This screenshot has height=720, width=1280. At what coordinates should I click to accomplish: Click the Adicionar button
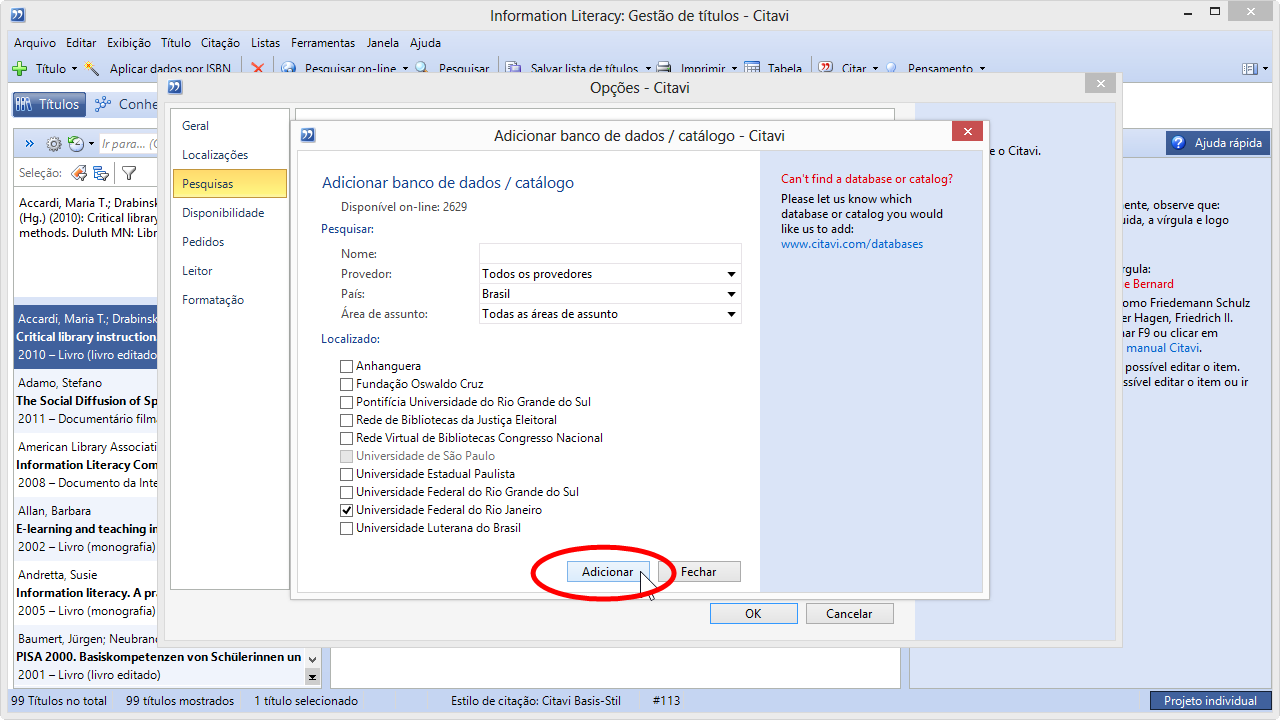(608, 572)
